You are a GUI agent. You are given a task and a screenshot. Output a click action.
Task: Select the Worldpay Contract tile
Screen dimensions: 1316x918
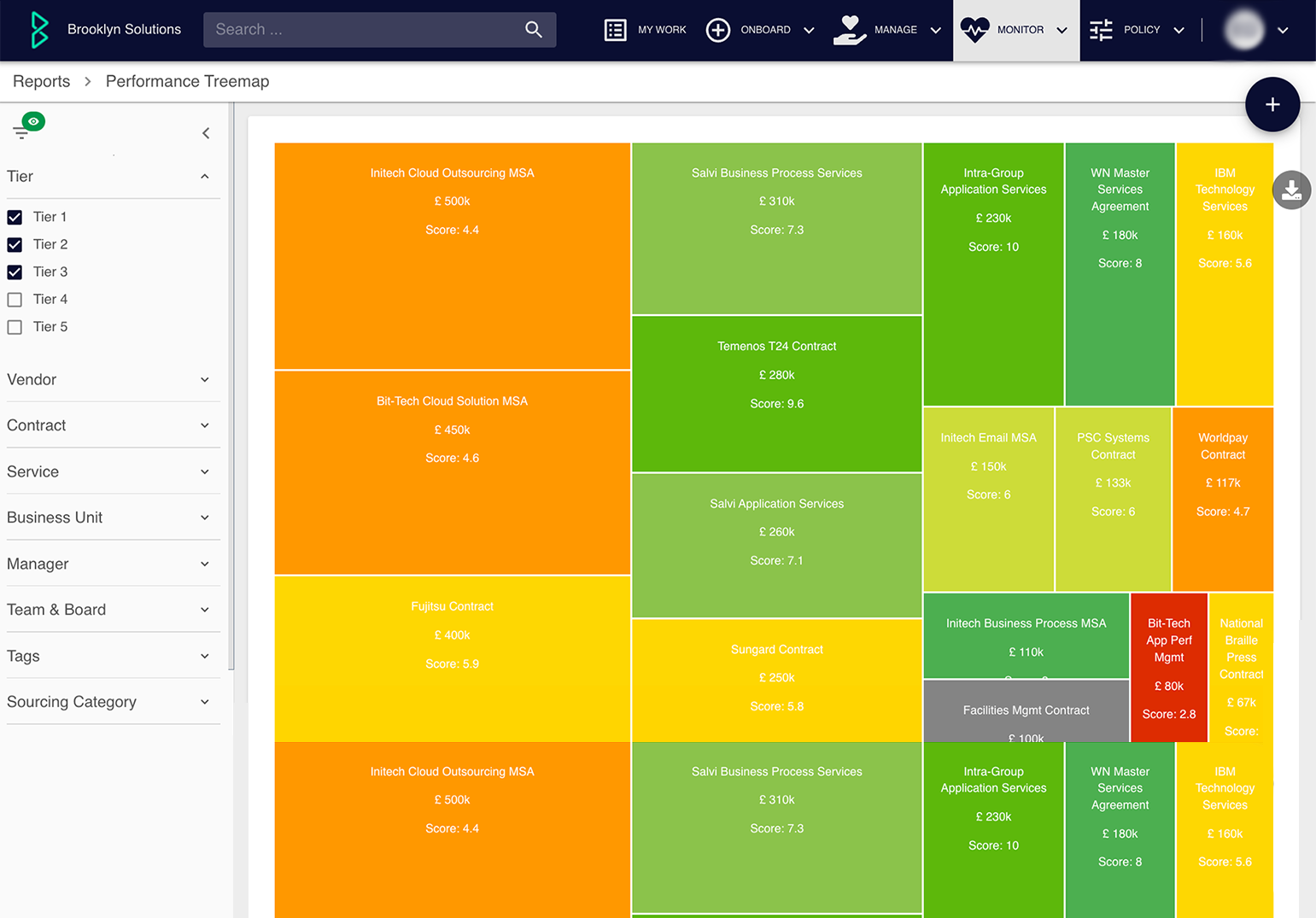1223,500
